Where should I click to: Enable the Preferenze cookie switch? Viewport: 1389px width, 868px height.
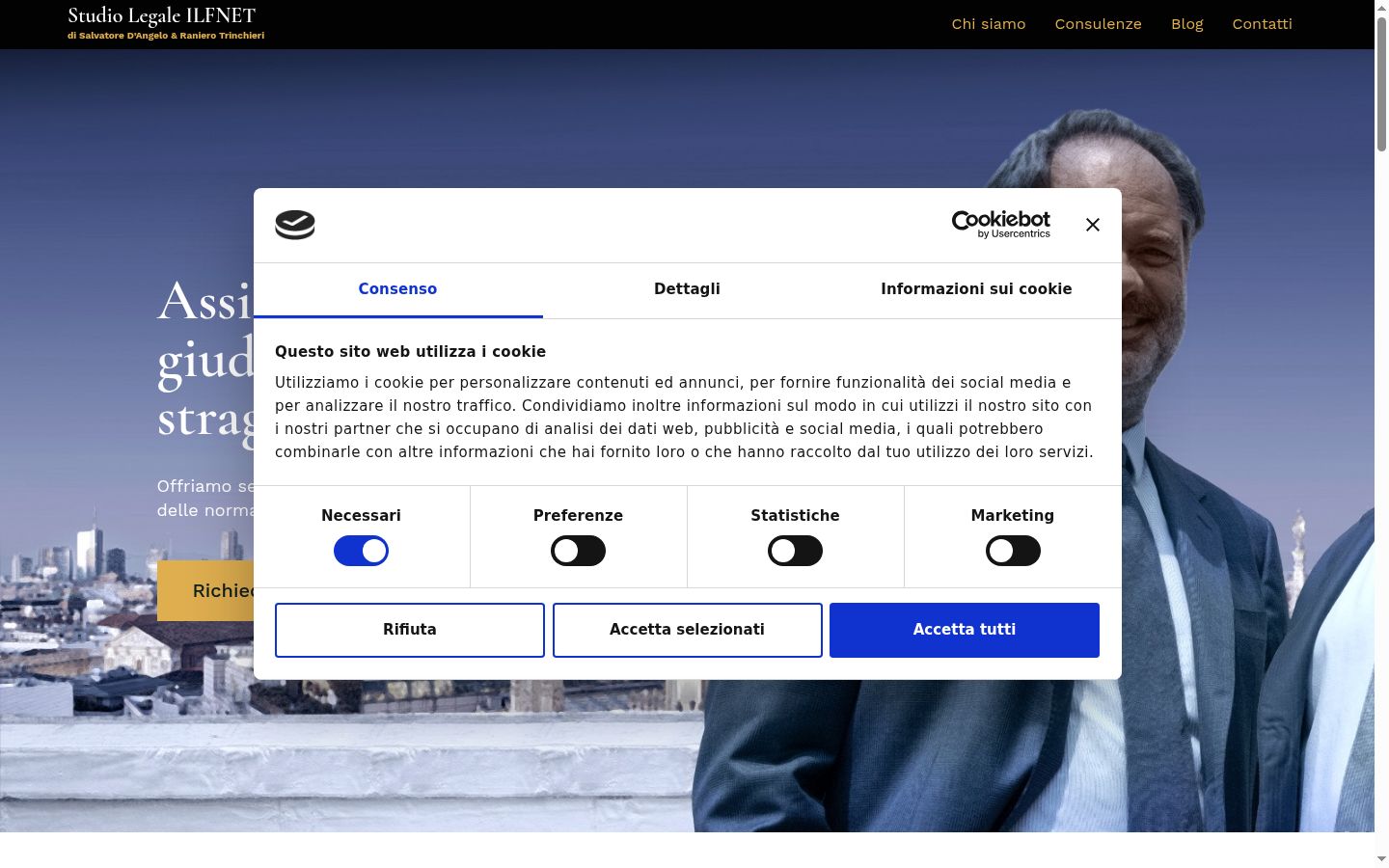[578, 551]
